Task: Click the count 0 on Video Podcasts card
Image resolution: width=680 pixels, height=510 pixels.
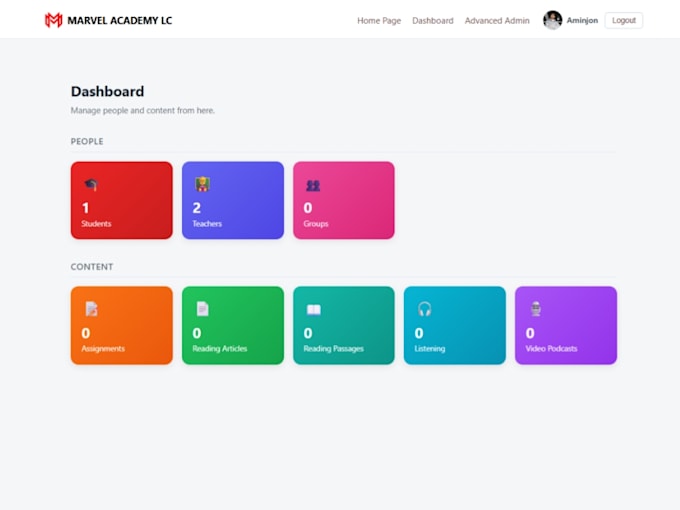Action: [530, 333]
